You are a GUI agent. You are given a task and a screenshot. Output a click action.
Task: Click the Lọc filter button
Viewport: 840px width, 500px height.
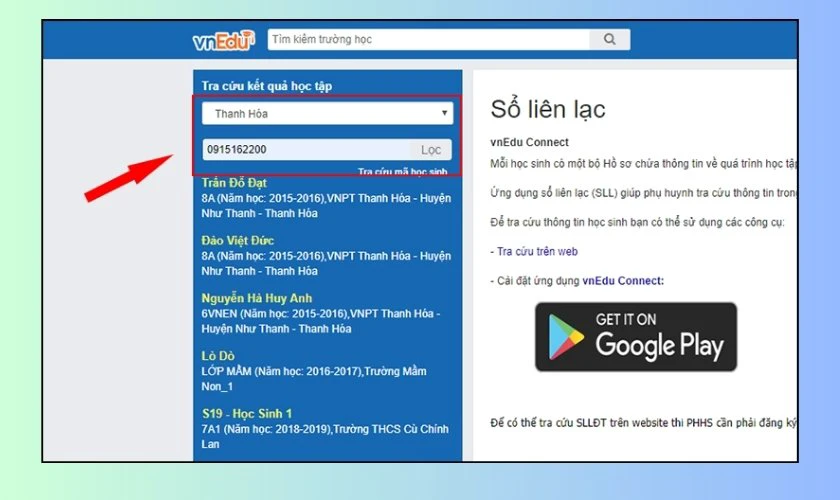pos(431,150)
